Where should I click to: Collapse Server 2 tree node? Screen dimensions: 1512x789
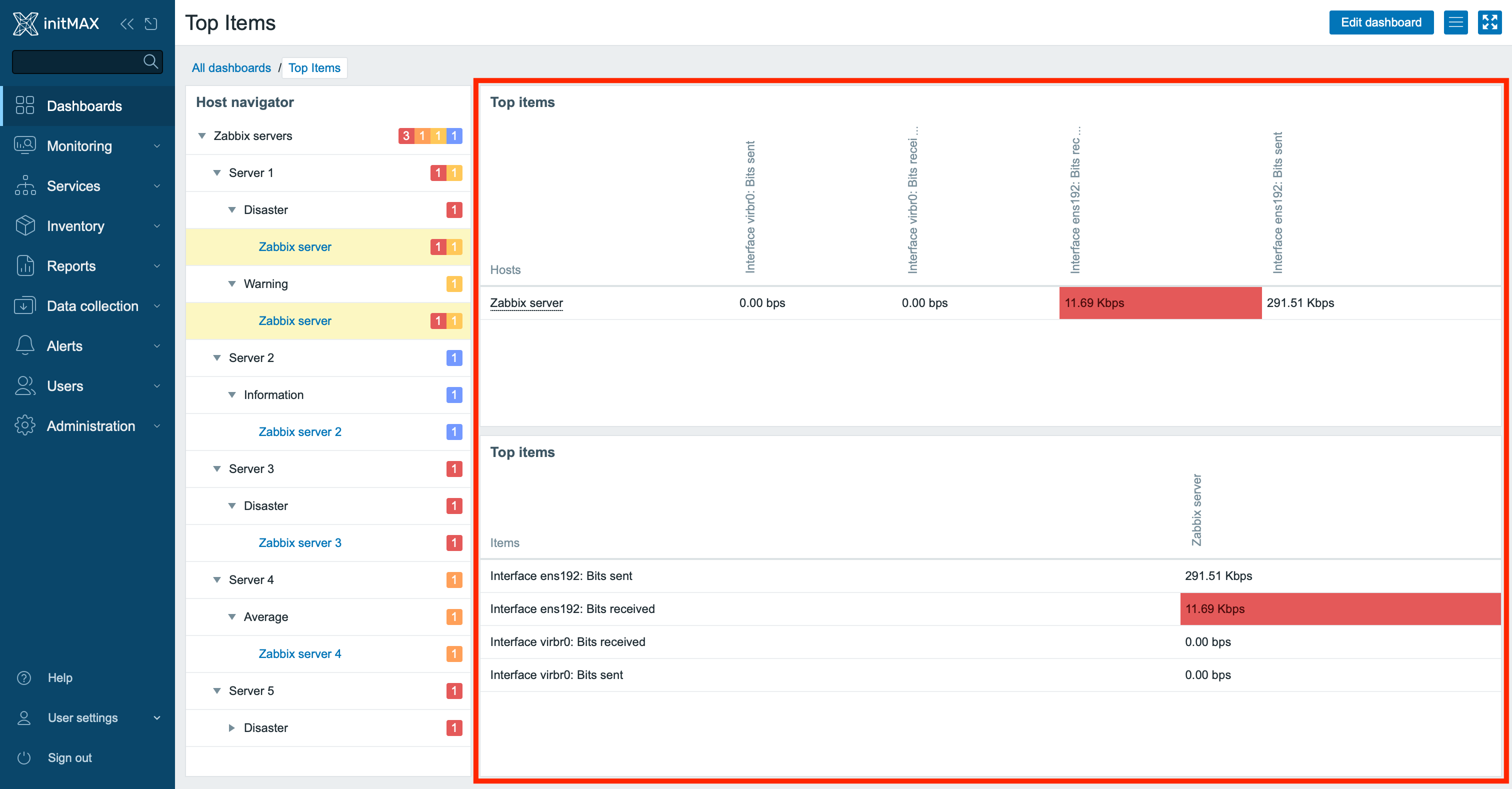[217, 357]
